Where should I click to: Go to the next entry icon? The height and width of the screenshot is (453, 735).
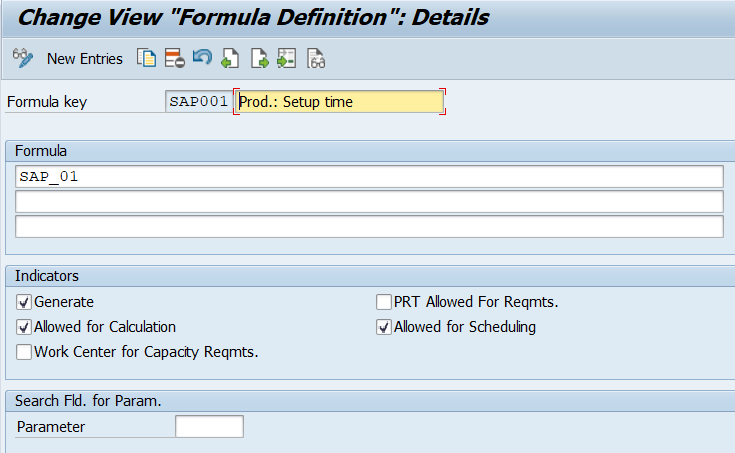(x=259, y=59)
